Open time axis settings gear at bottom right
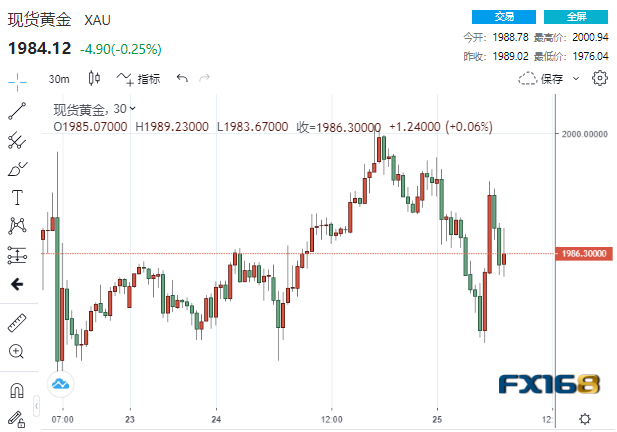This screenshot has height=432, width=617. (585, 418)
